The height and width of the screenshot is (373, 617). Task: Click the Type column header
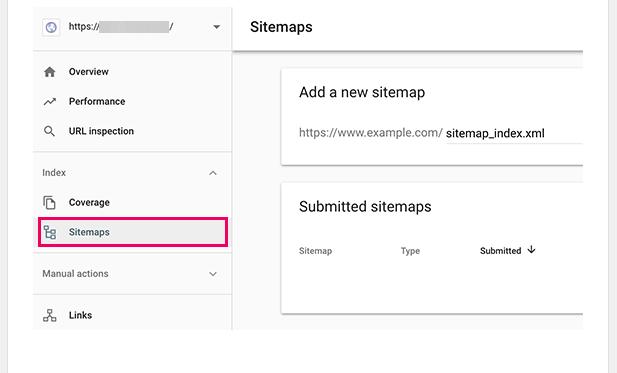coord(410,251)
